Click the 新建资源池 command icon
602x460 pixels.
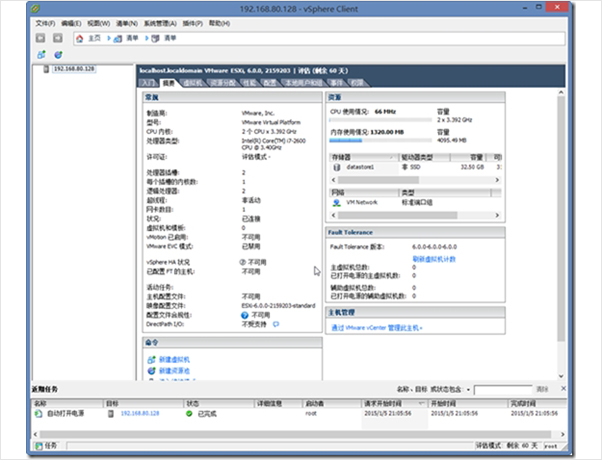(x=151, y=371)
